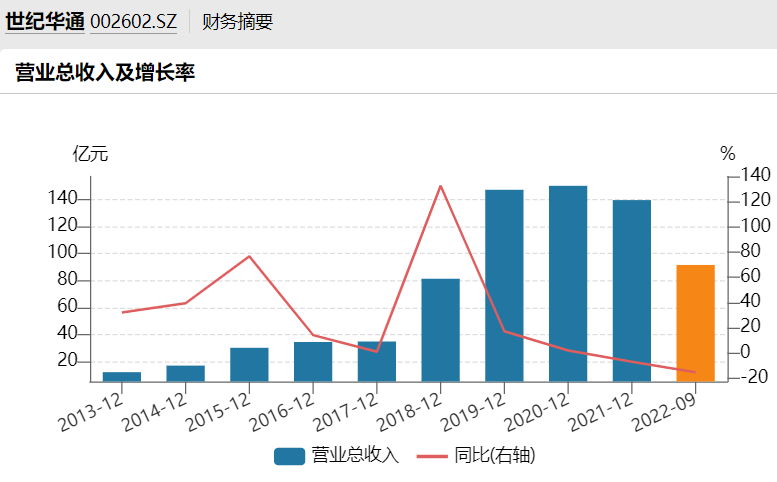This screenshot has height=482, width=777.
Task: Click the 2021-12 revenue bar
Action: [632, 291]
